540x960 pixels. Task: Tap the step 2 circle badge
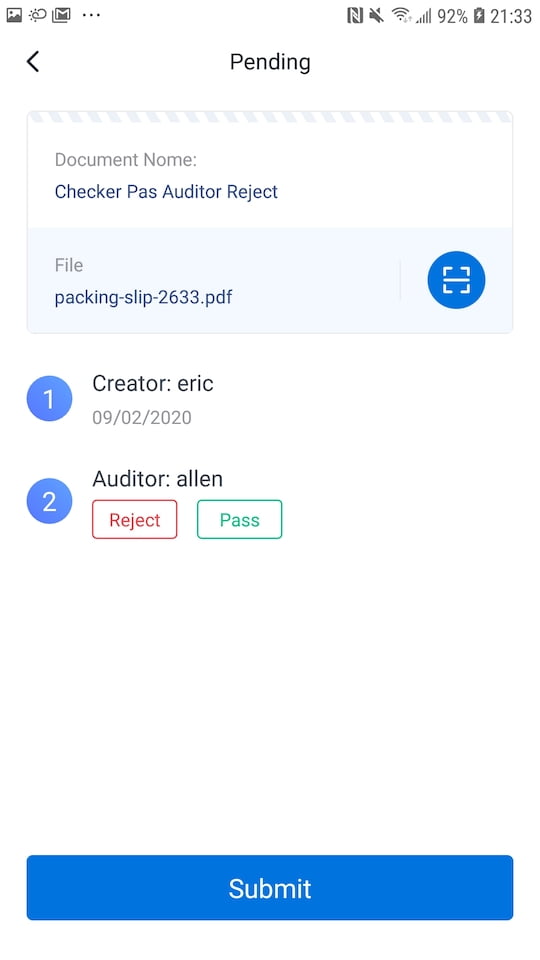pos(50,501)
